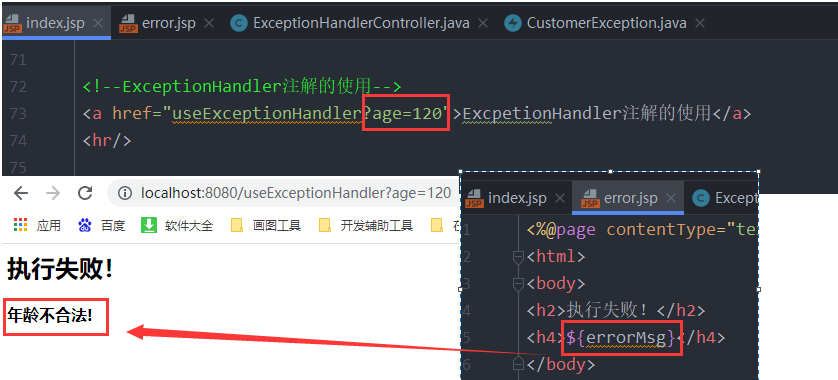
Task: Click <h2>执行失败！ line in error.jsp
Action: (x=616, y=310)
